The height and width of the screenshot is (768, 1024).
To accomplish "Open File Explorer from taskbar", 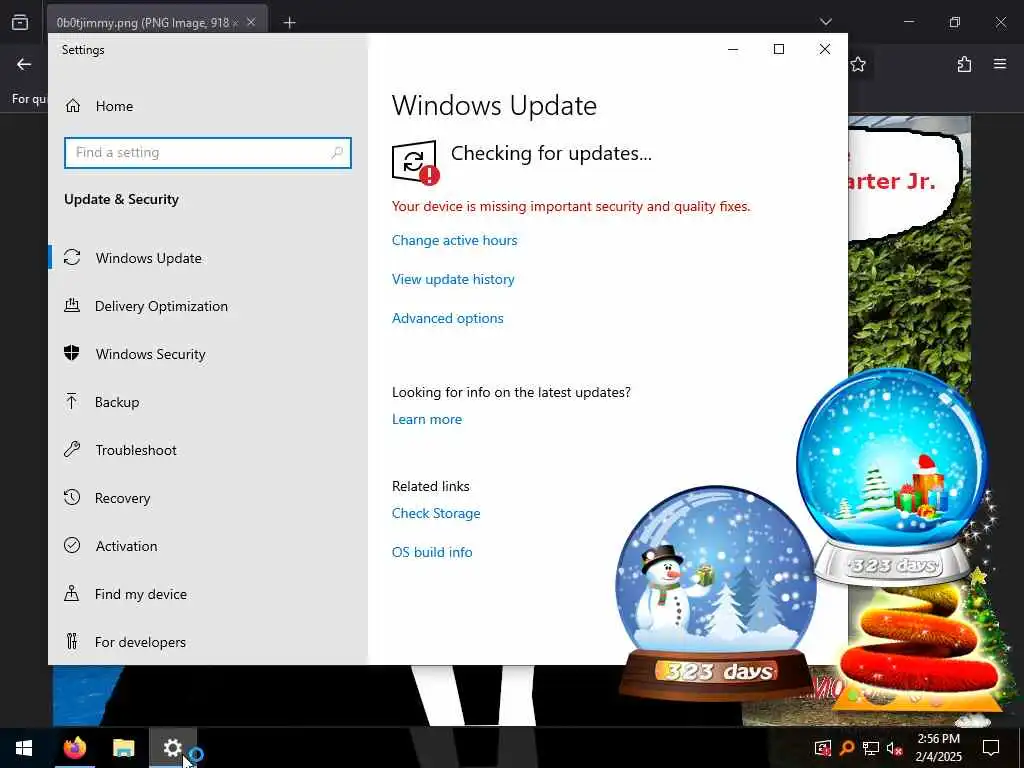I will (123, 748).
